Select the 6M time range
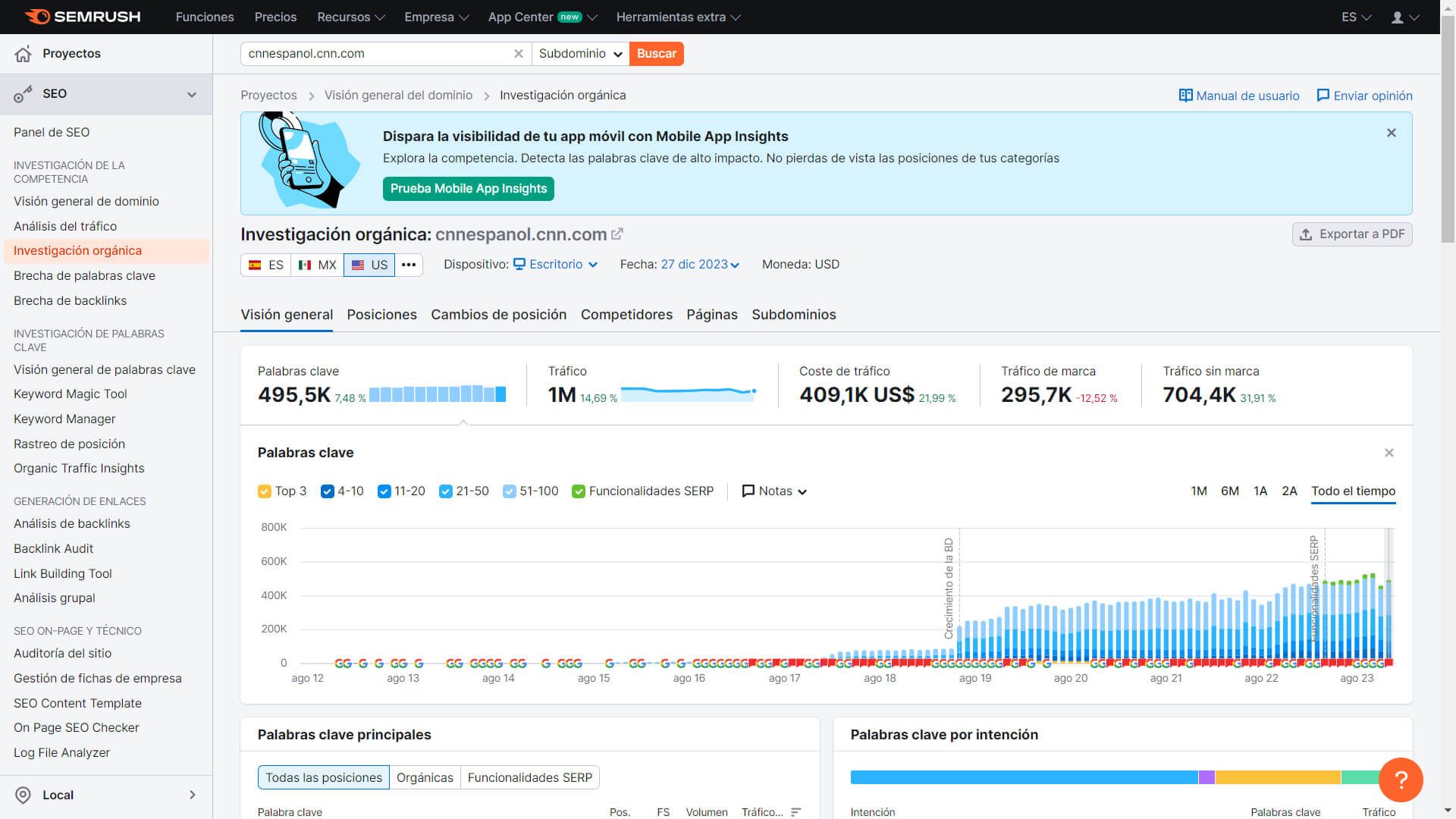Viewport: 1456px width, 819px height. (1229, 491)
